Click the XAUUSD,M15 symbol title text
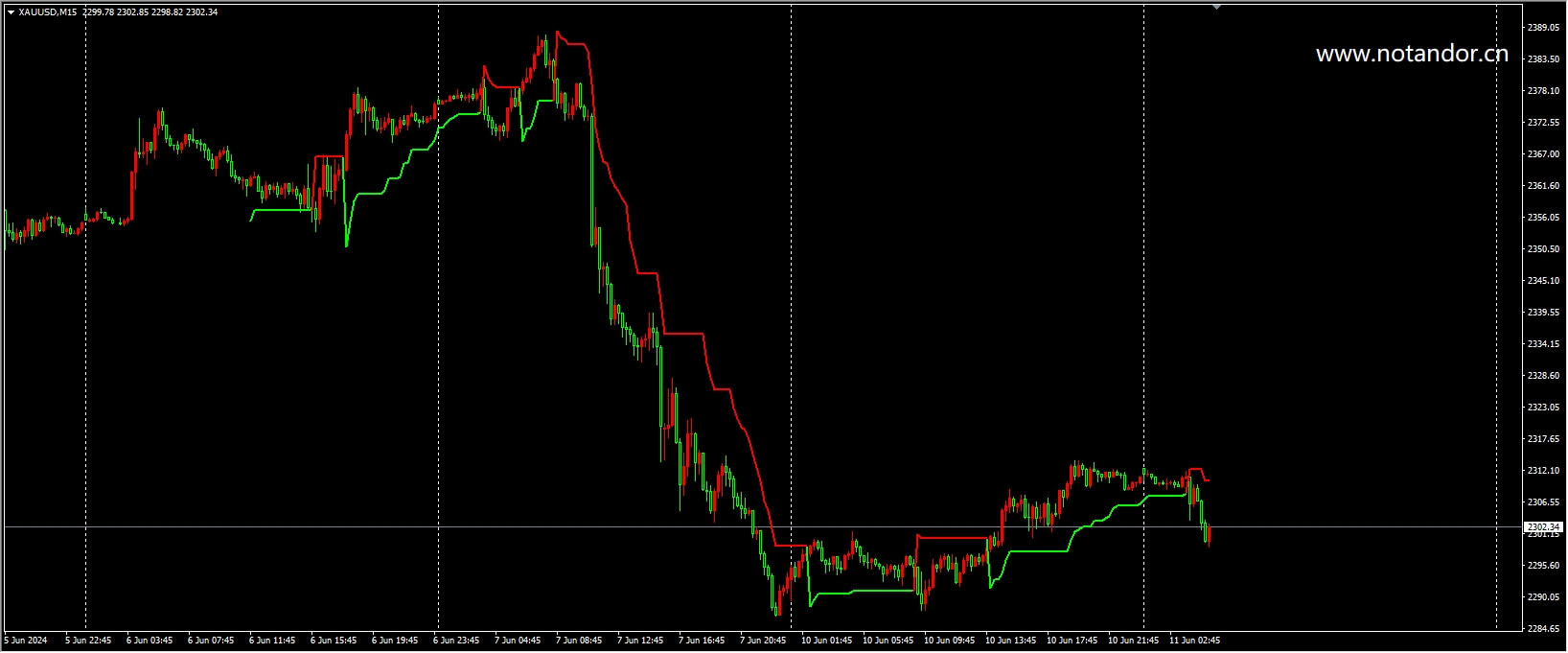Image resolution: width=1568 pixels, height=653 pixels. (48, 12)
